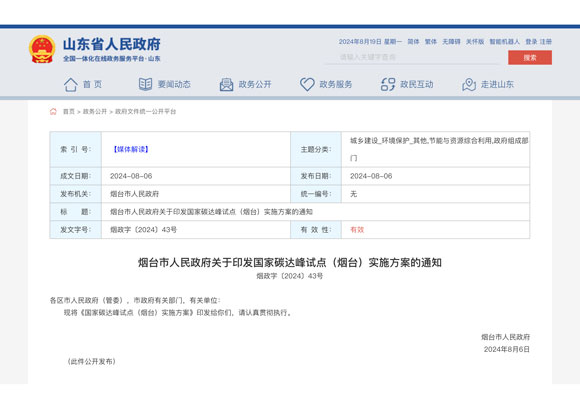Click the 登录 link

pos(532,41)
